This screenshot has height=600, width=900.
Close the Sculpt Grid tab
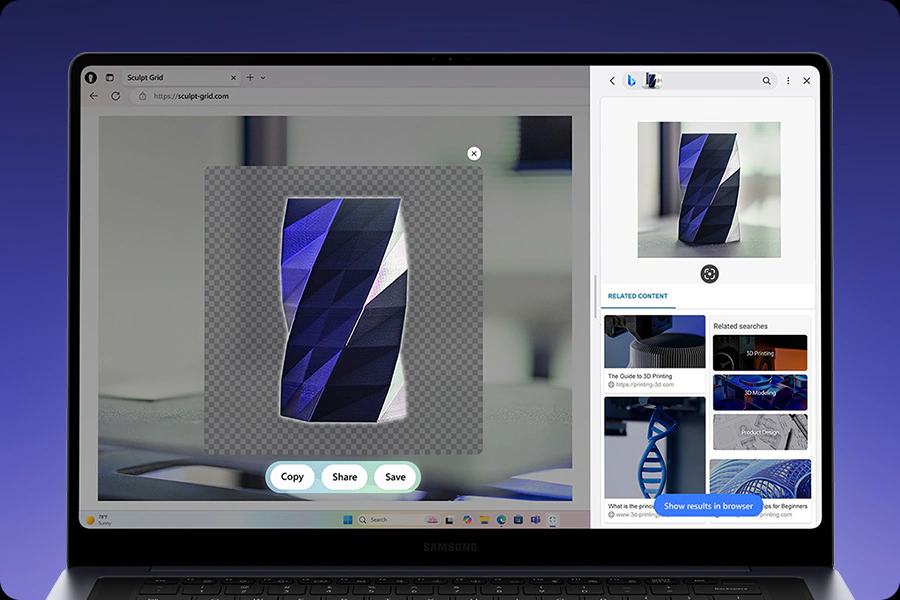click(233, 77)
